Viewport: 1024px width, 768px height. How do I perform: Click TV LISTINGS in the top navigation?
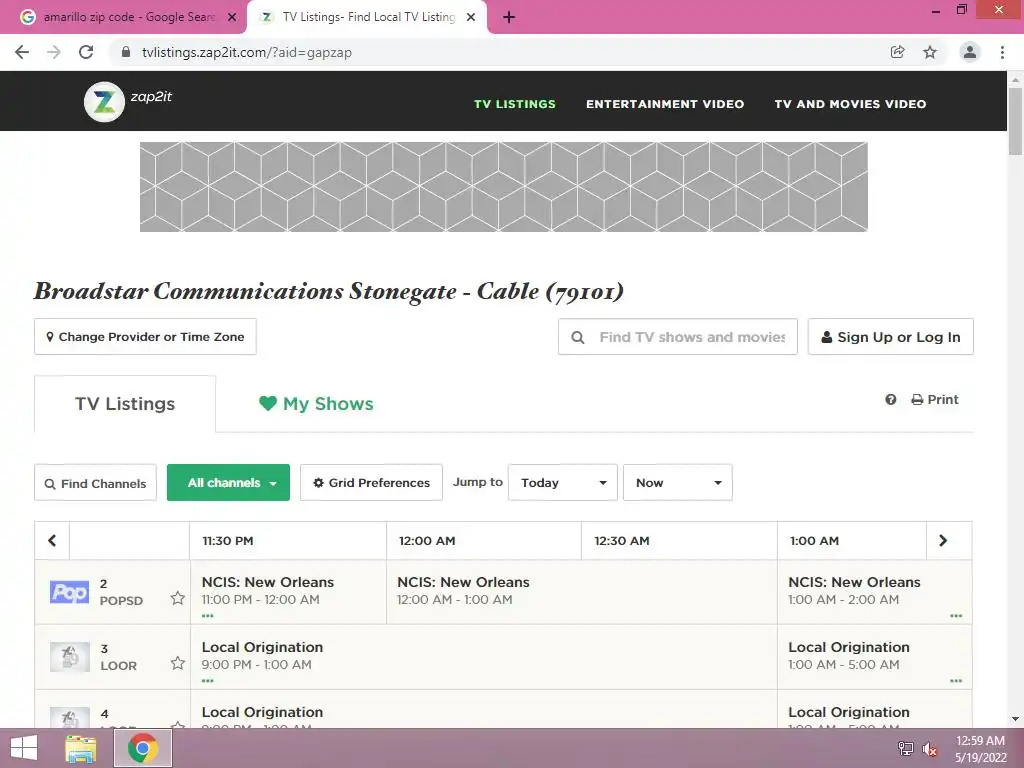coord(515,104)
